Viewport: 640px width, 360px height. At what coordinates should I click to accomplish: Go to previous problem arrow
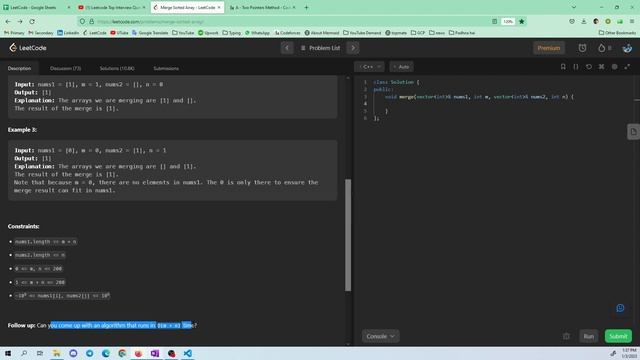[x=287, y=48]
